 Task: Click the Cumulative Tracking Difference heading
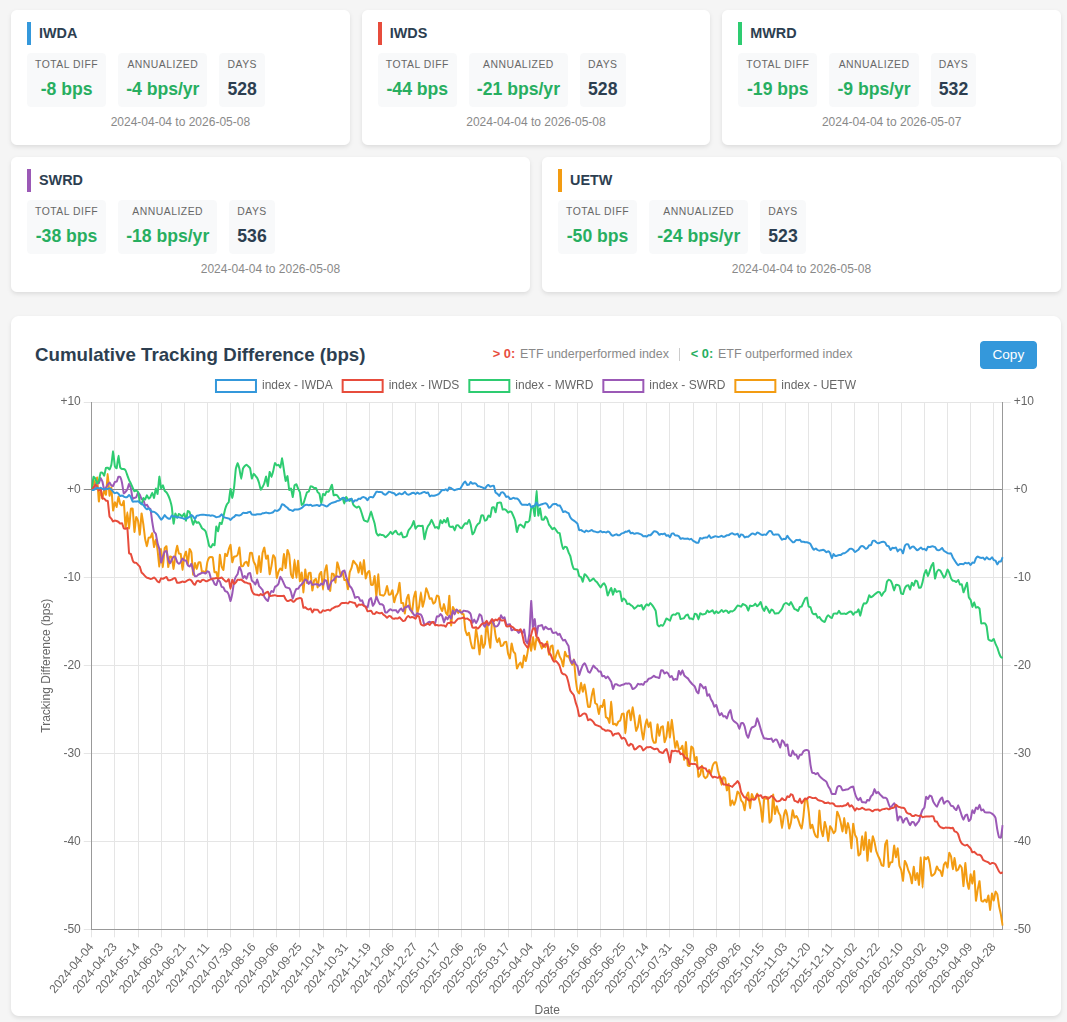(200, 355)
